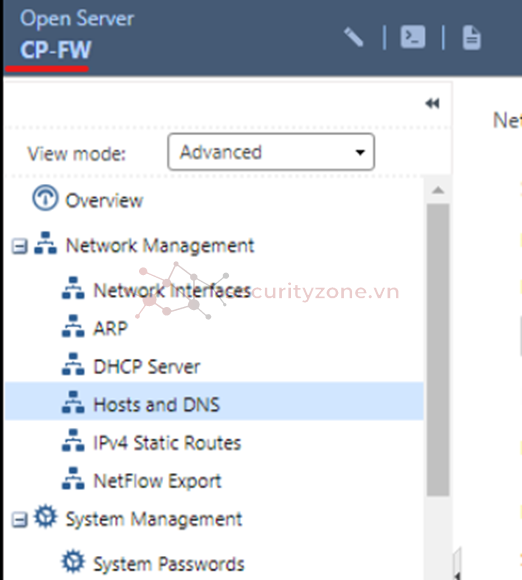Screen dimensions: 522x580
Task: Click the scrollbar up arrow
Action: pyautogui.click(x=438, y=190)
